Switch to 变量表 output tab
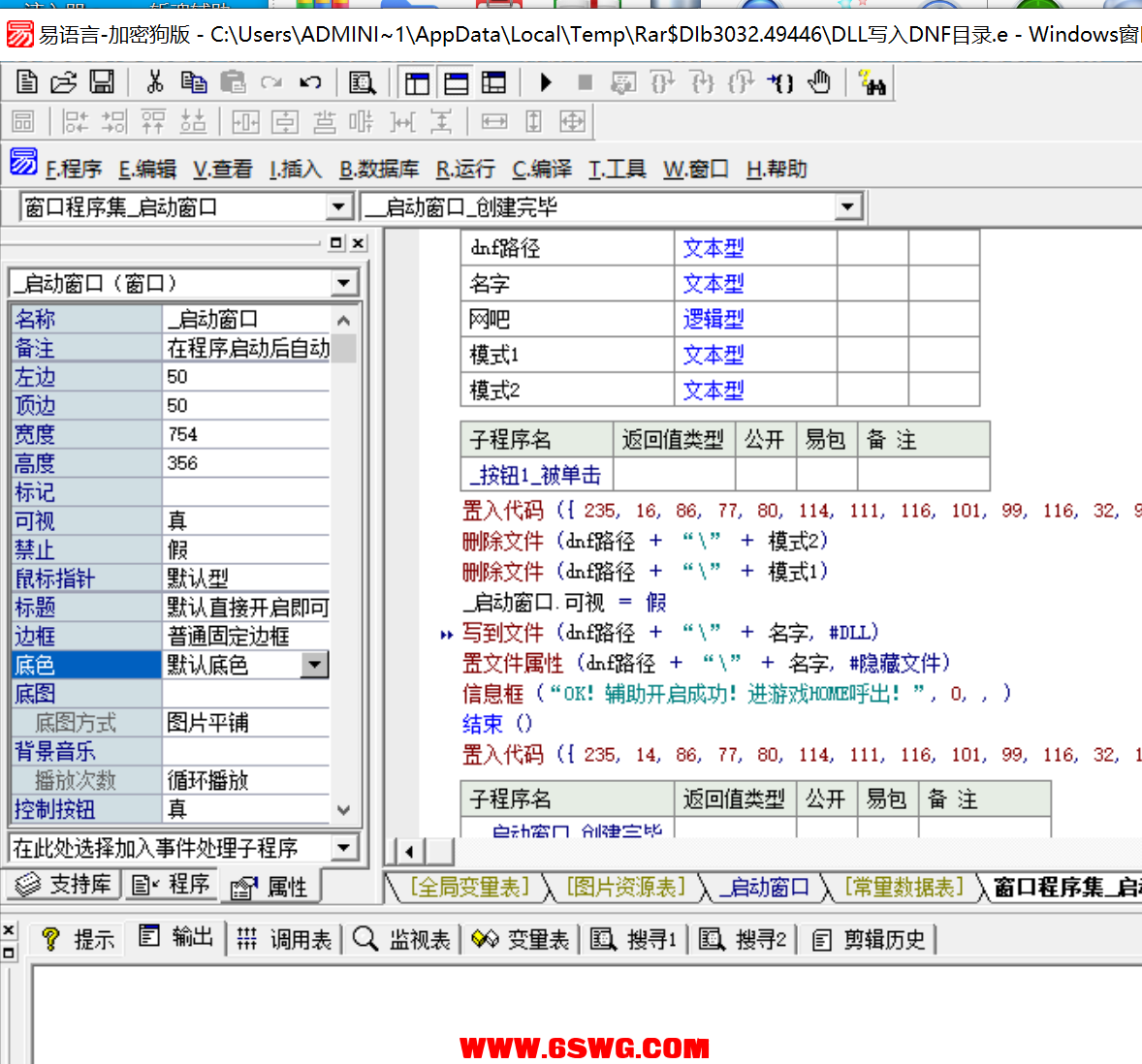1142x1064 pixels. click(520, 940)
